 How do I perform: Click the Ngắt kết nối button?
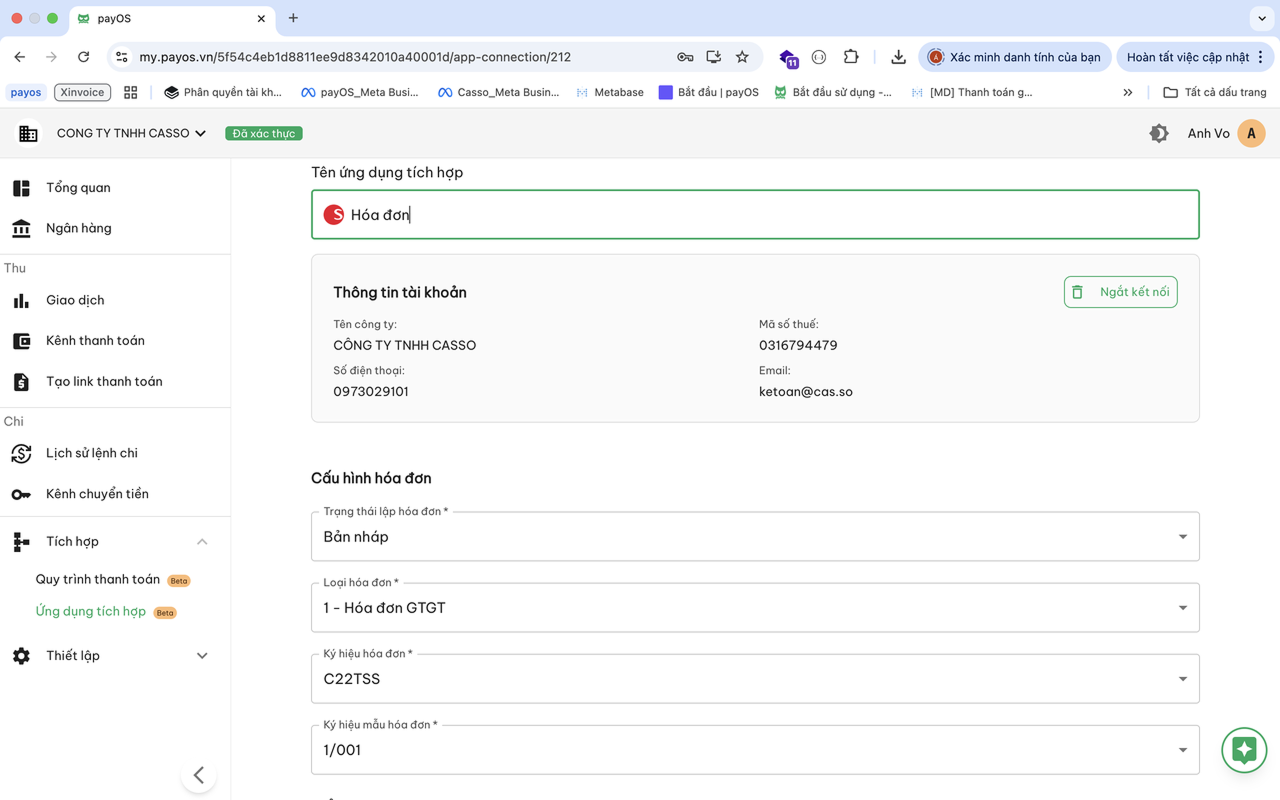1120,292
